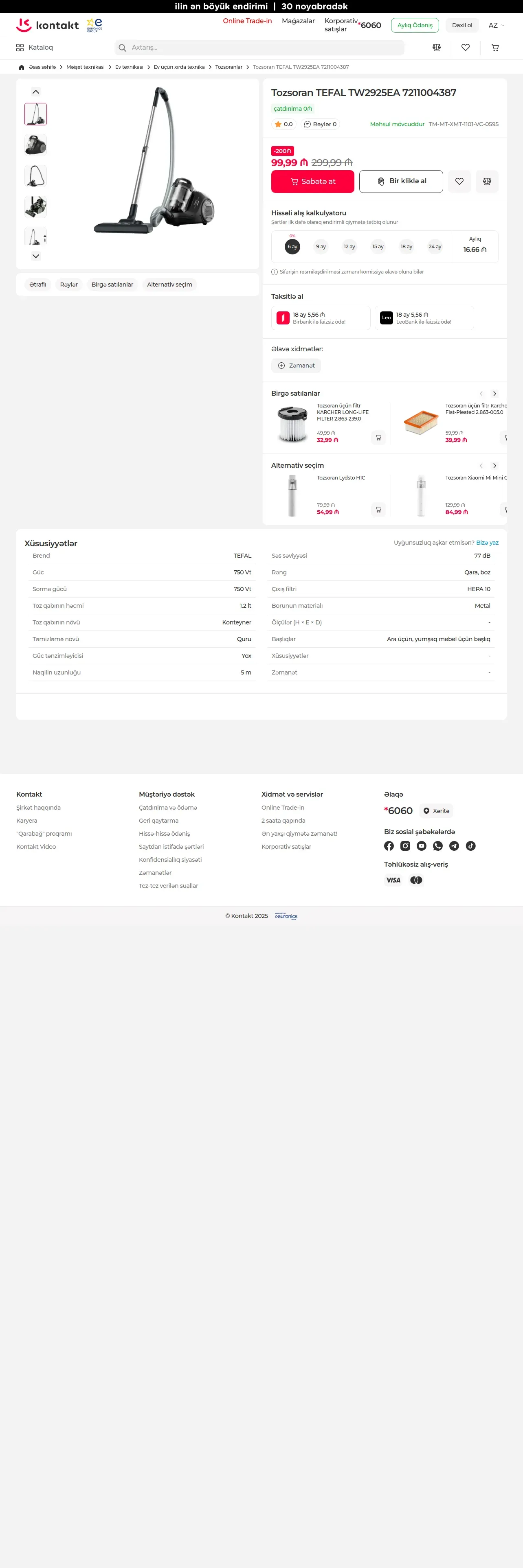The width and height of the screenshot is (523, 1568).
Task: Select the 6 ay installment option
Action: (292, 247)
